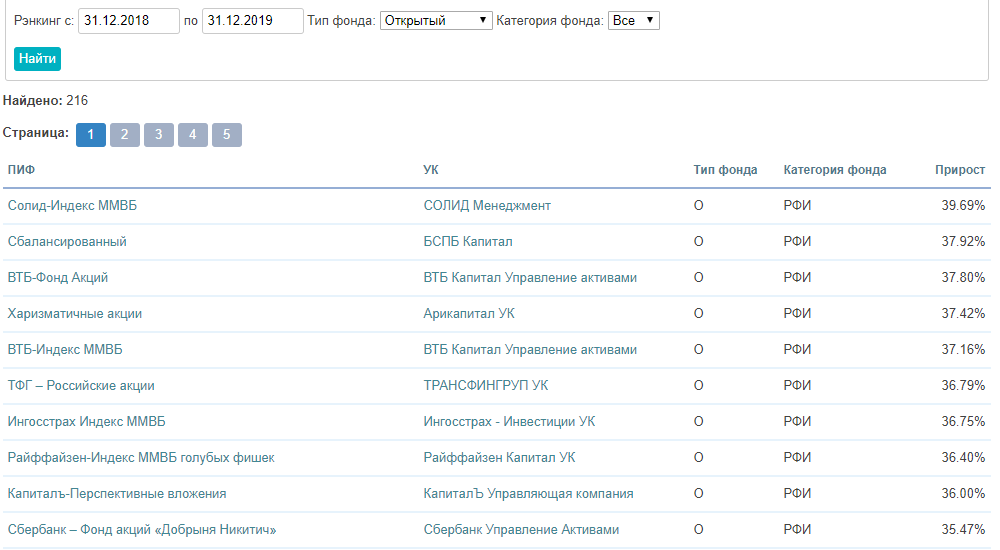Viewport: 1000px width, 550px height.
Task: Open the ВТБ-Индекс ММВБ fund link
Action: pos(65,350)
